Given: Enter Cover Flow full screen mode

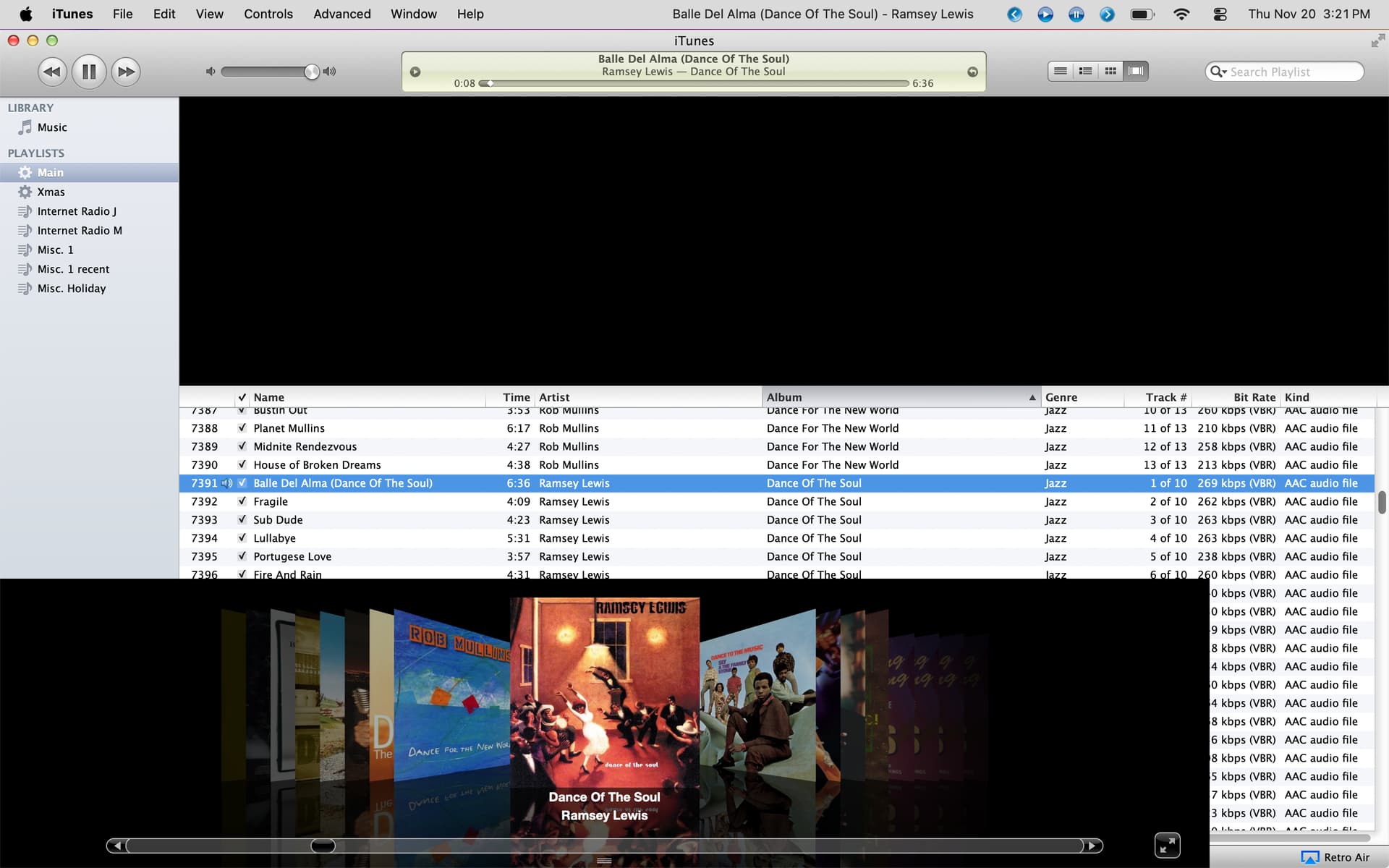Looking at the screenshot, I should [1167, 845].
